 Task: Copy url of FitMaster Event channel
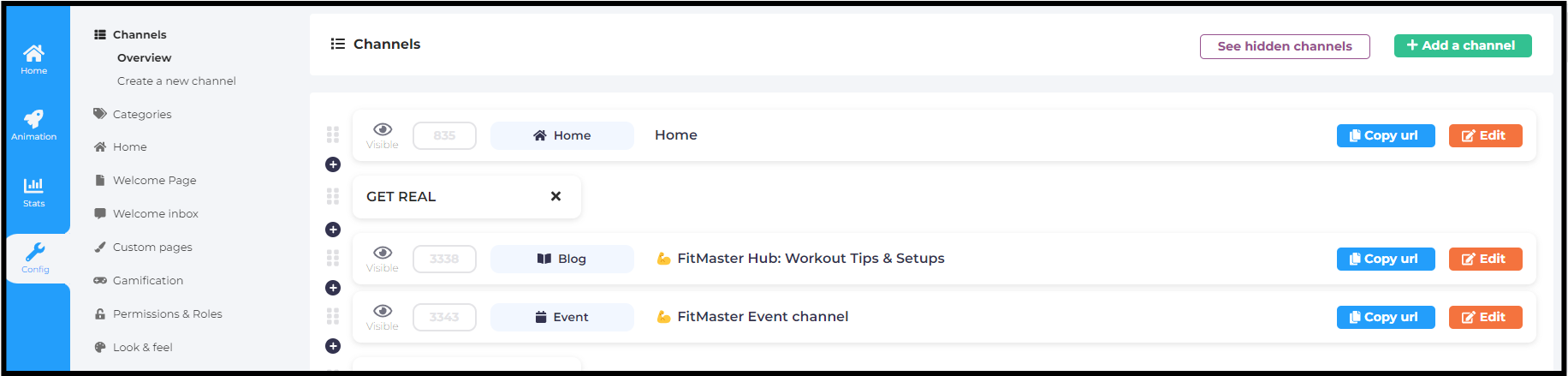coord(1386,317)
